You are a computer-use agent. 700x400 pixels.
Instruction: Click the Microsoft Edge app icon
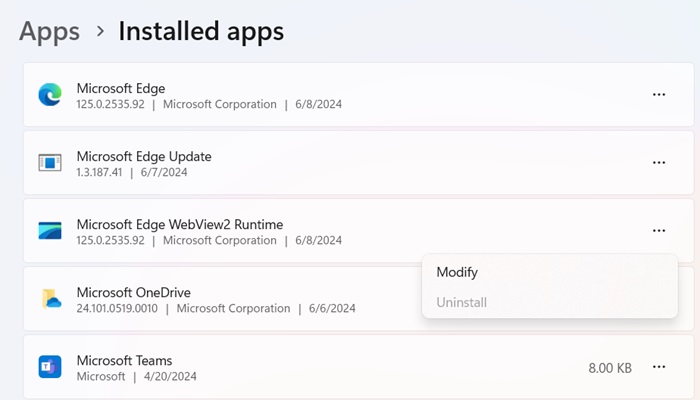coord(50,94)
